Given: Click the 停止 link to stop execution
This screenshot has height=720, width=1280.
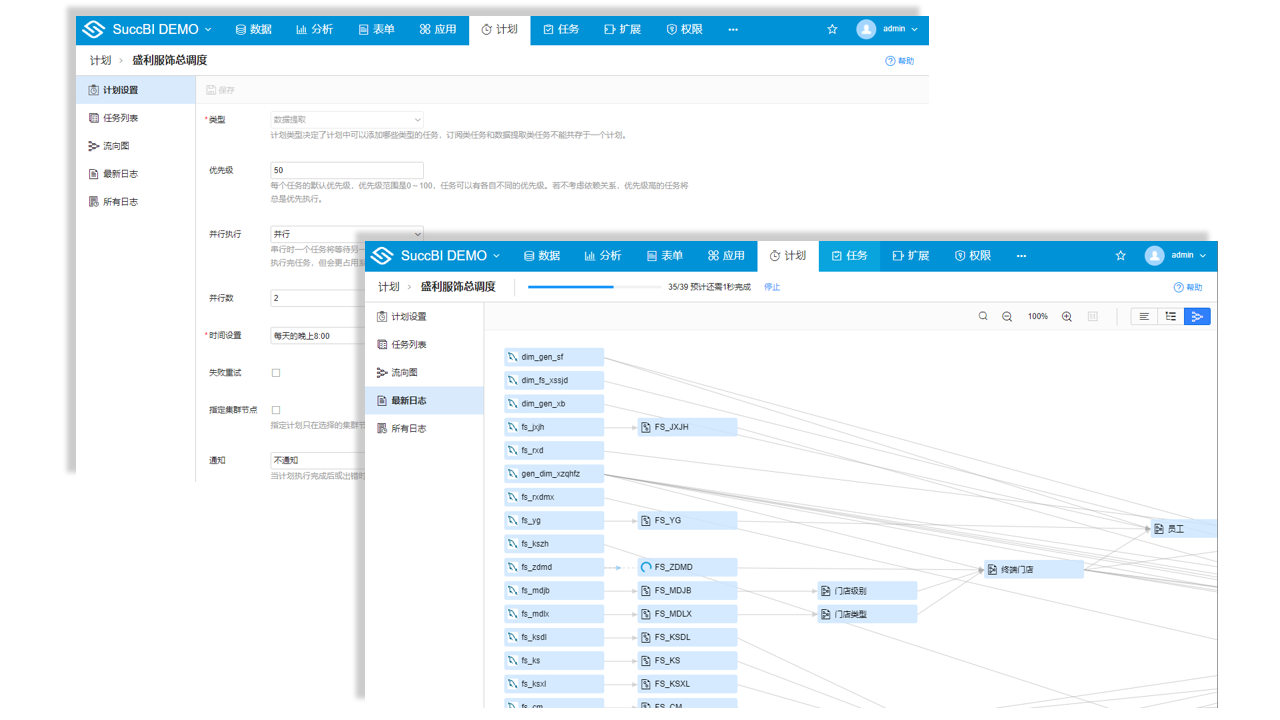Looking at the screenshot, I should tap(772, 287).
